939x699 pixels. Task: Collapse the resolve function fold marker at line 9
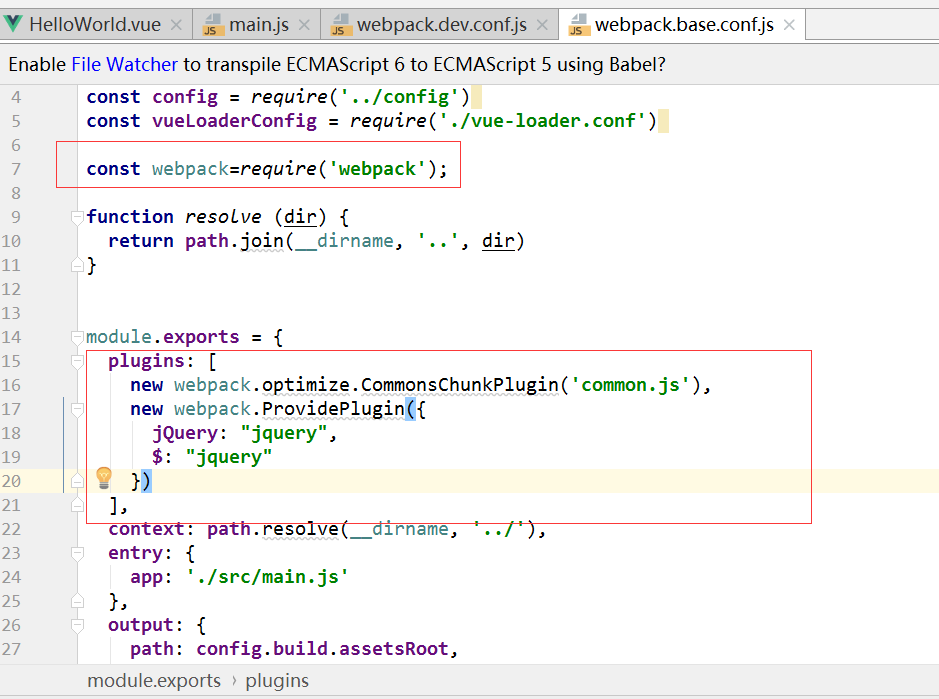coord(77,217)
